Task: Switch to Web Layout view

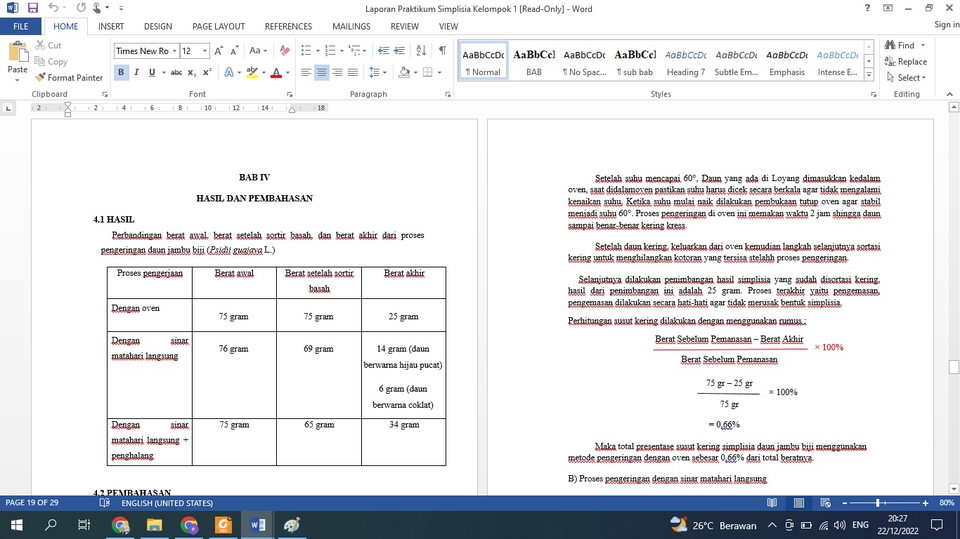Action: [x=825, y=503]
